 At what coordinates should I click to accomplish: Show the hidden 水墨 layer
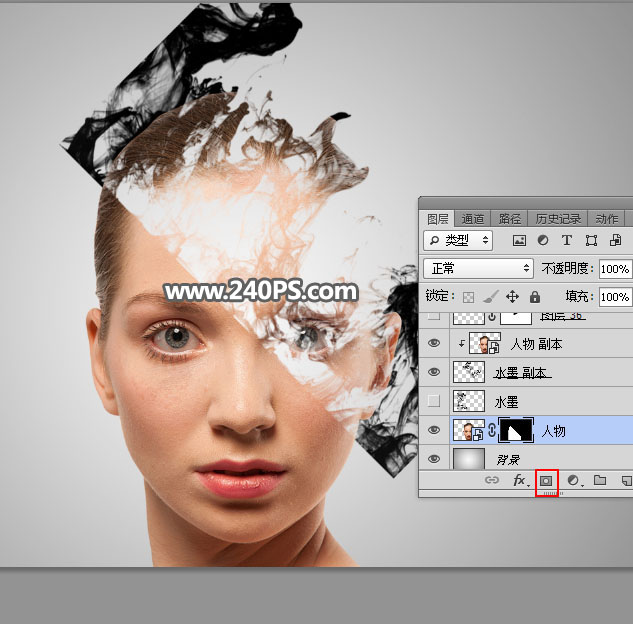point(433,401)
